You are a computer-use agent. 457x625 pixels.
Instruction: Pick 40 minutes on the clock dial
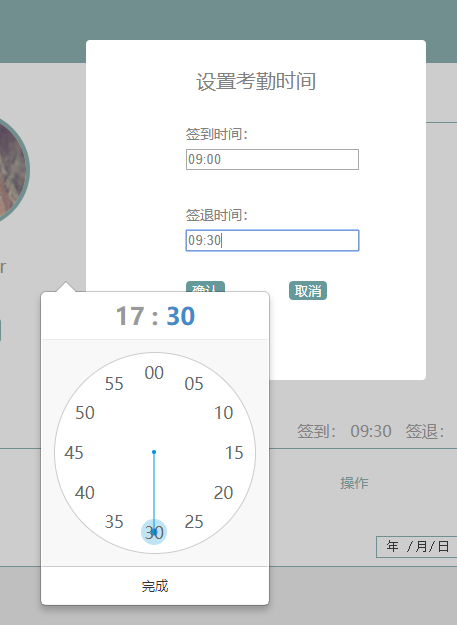(x=85, y=493)
